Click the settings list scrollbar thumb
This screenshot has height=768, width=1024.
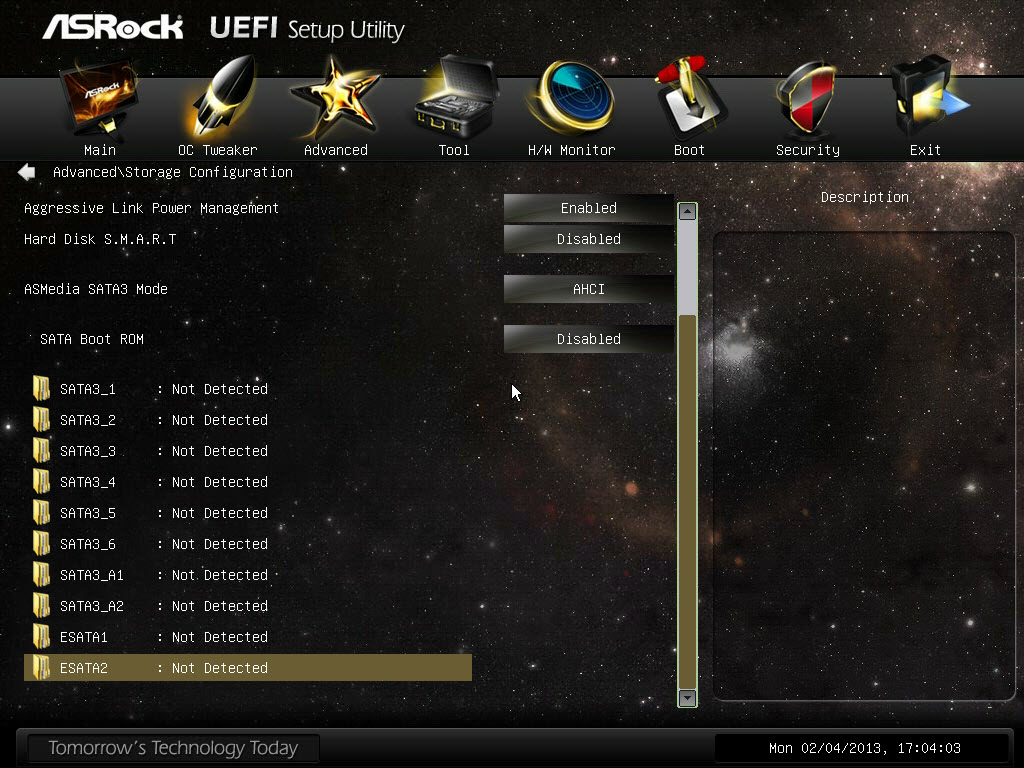point(687,502)
